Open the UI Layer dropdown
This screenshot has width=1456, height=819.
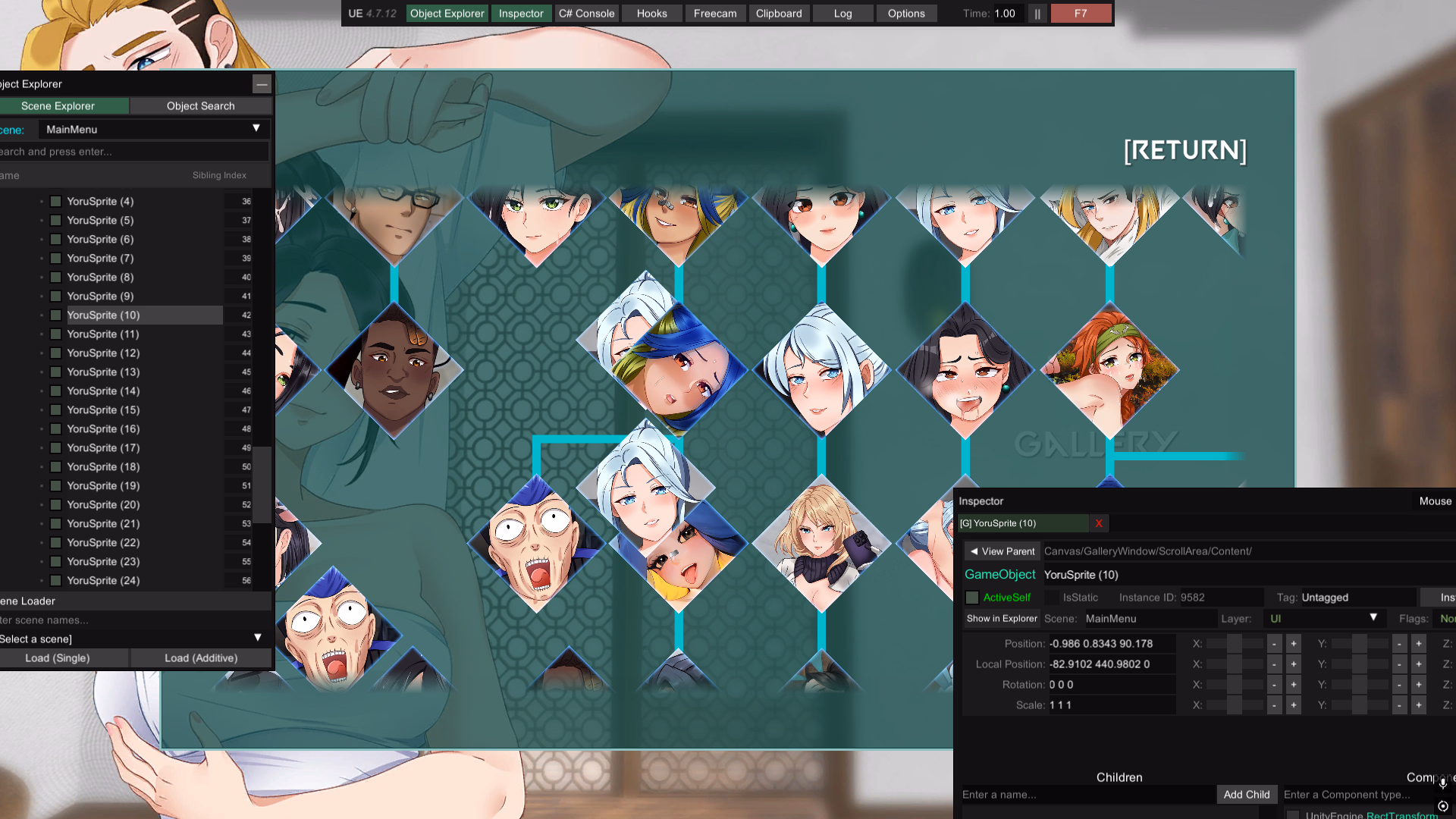click(x=1323, y=619)
